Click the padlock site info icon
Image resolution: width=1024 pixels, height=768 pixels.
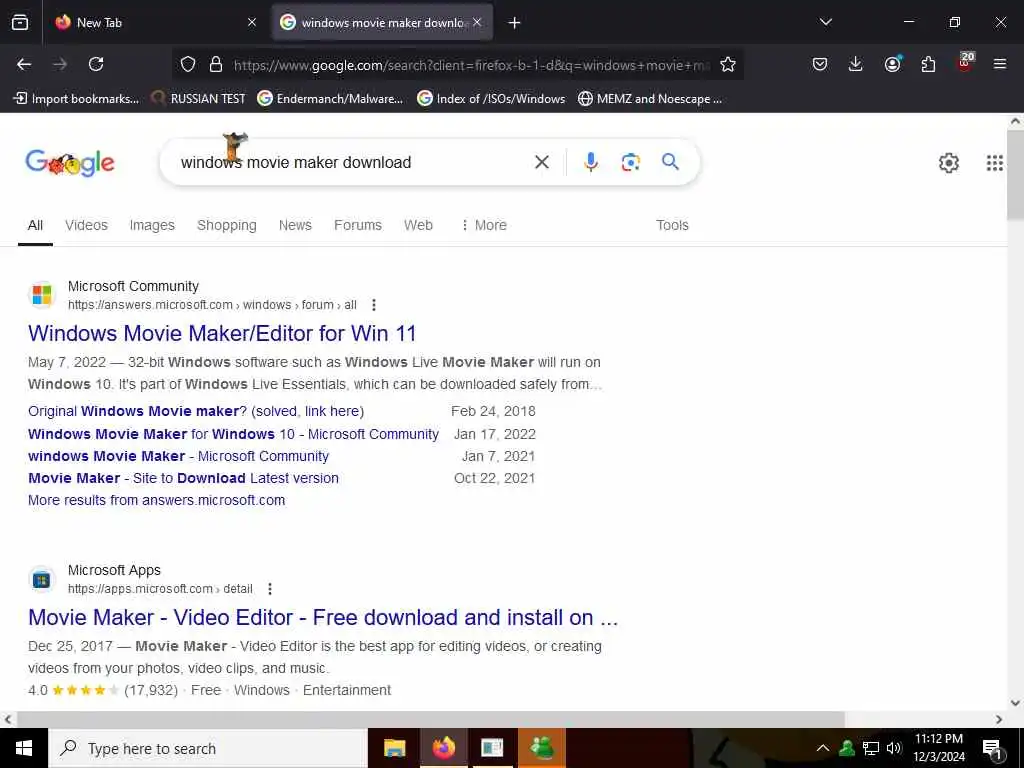216,64
